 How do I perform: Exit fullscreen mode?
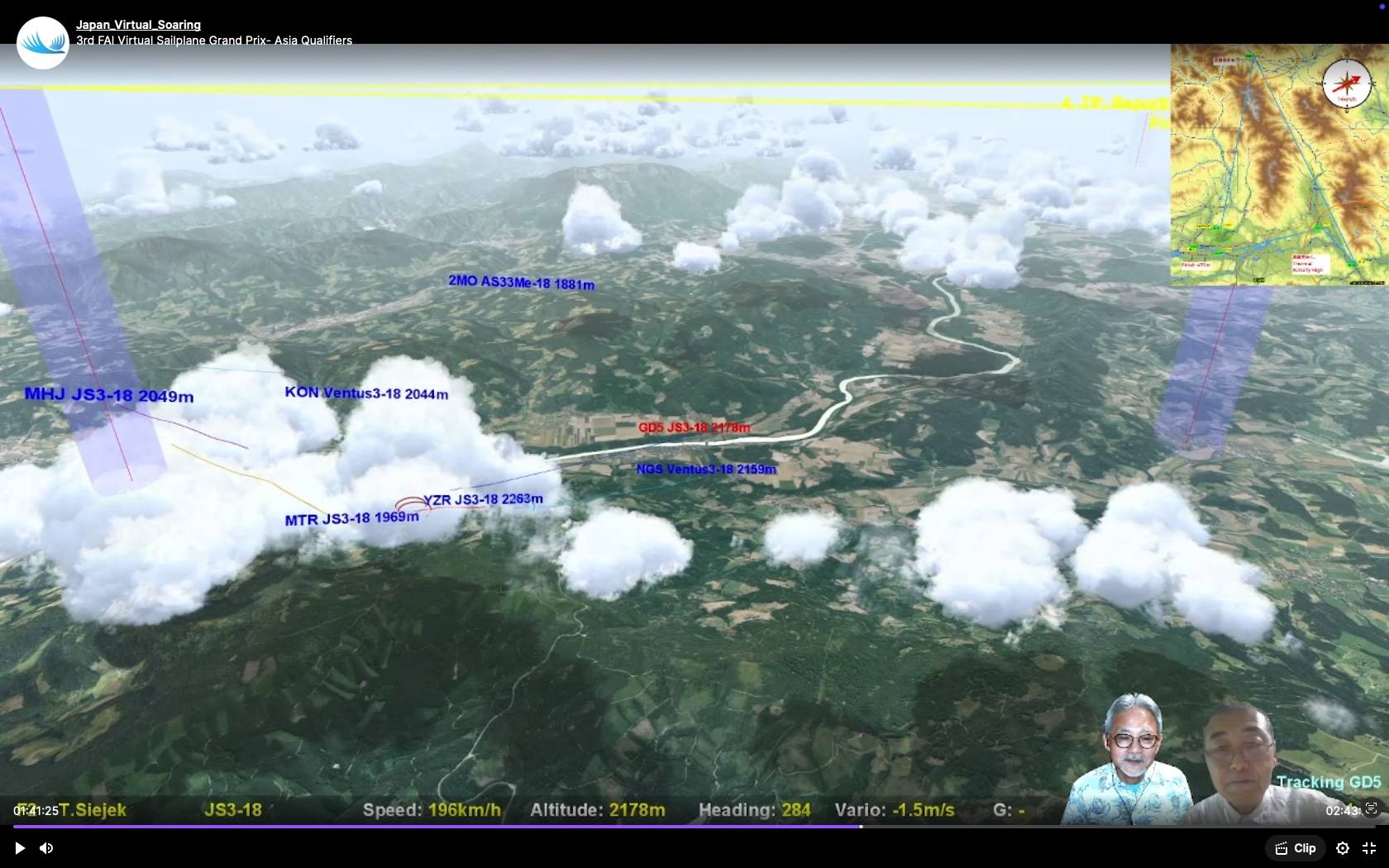tap(1369, 848)
